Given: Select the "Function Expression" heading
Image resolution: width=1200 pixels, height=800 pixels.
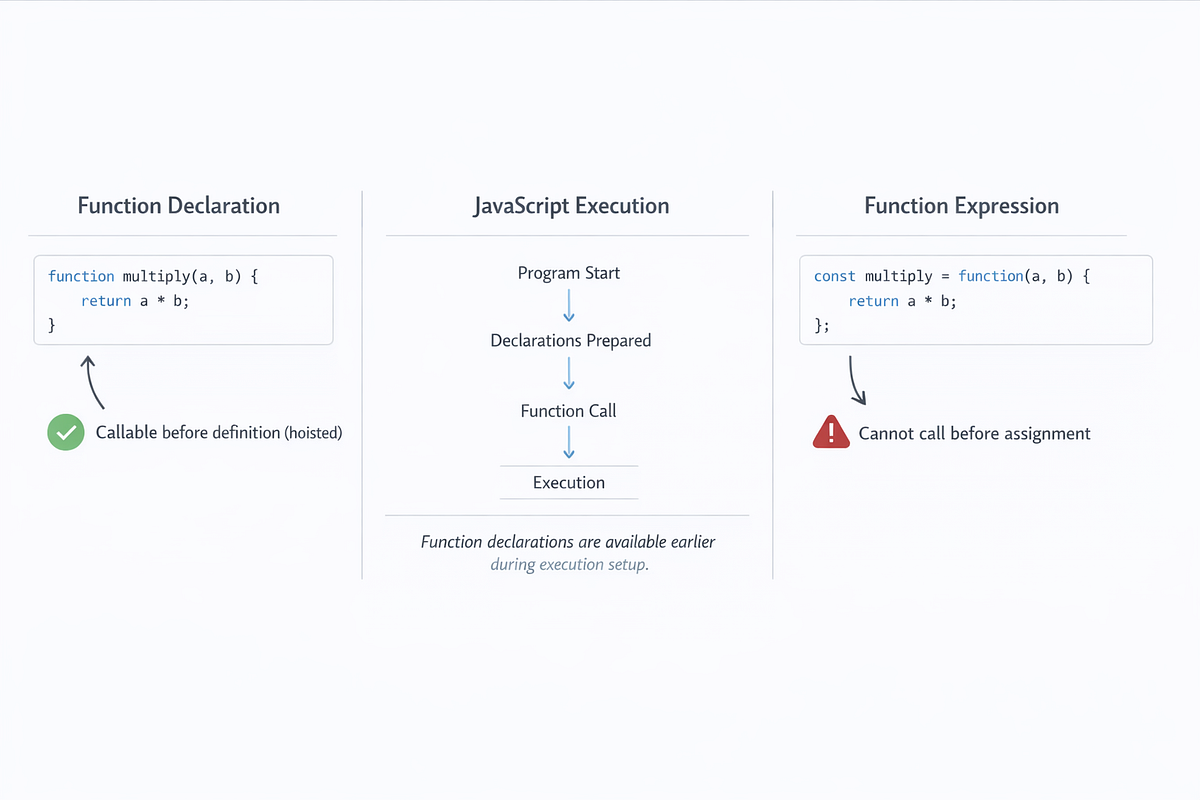Looking at the screenshot, I should [x=961, y=206].
